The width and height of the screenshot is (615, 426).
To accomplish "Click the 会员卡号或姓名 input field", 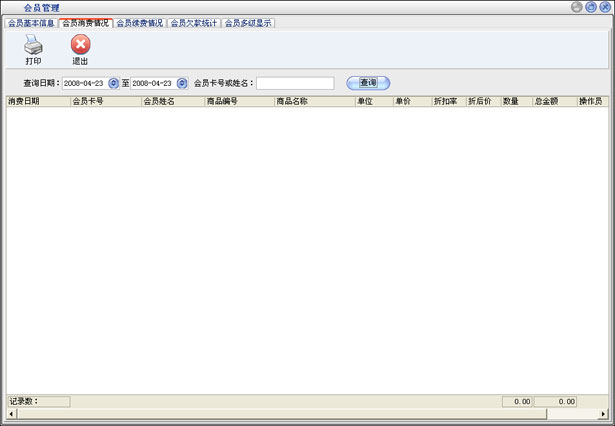I will (x=295, y=83).
